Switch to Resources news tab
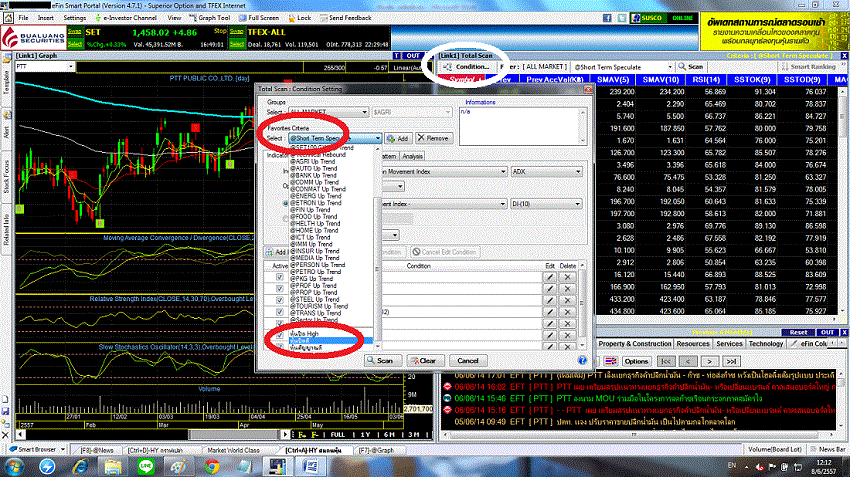The height and width of the screenshot is (477, 850). pos(693,344)
